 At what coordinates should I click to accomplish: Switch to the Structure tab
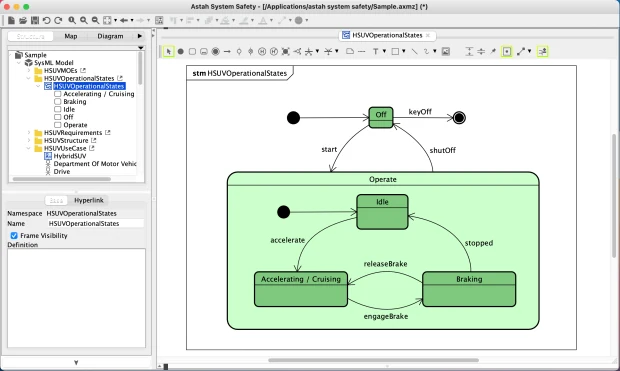pyautogui.click(x=30, y=36)
